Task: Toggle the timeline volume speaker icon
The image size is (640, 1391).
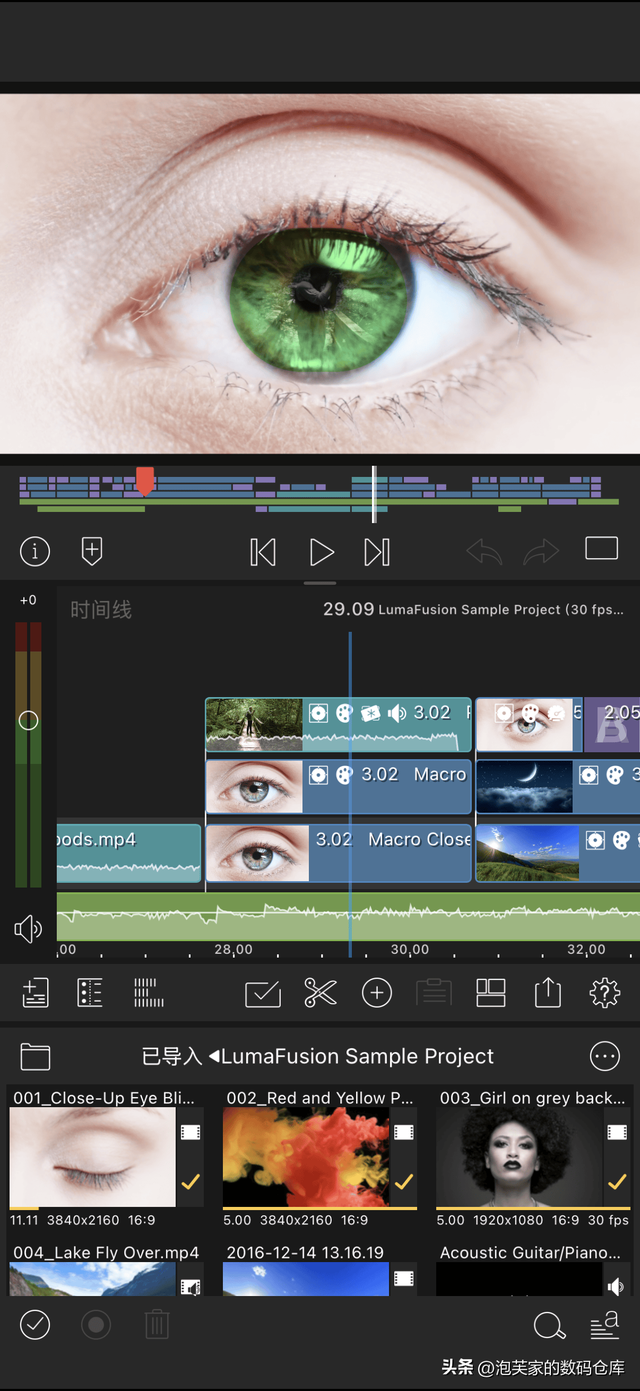Action: coord(28,930)
